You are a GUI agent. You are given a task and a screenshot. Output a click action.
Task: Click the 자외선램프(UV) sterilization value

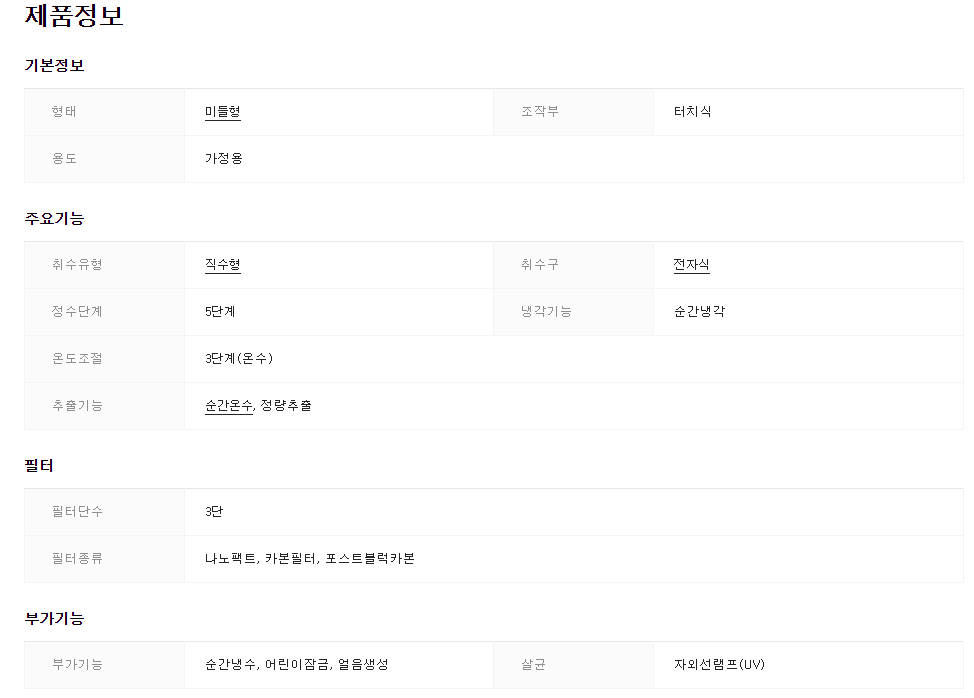click(x=719, y=665)
